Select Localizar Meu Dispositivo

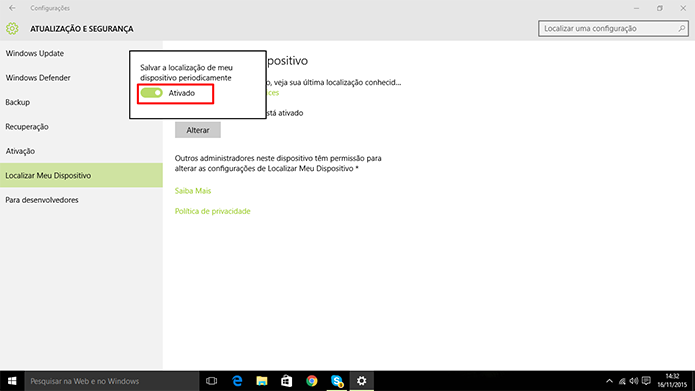pos(81,175)
